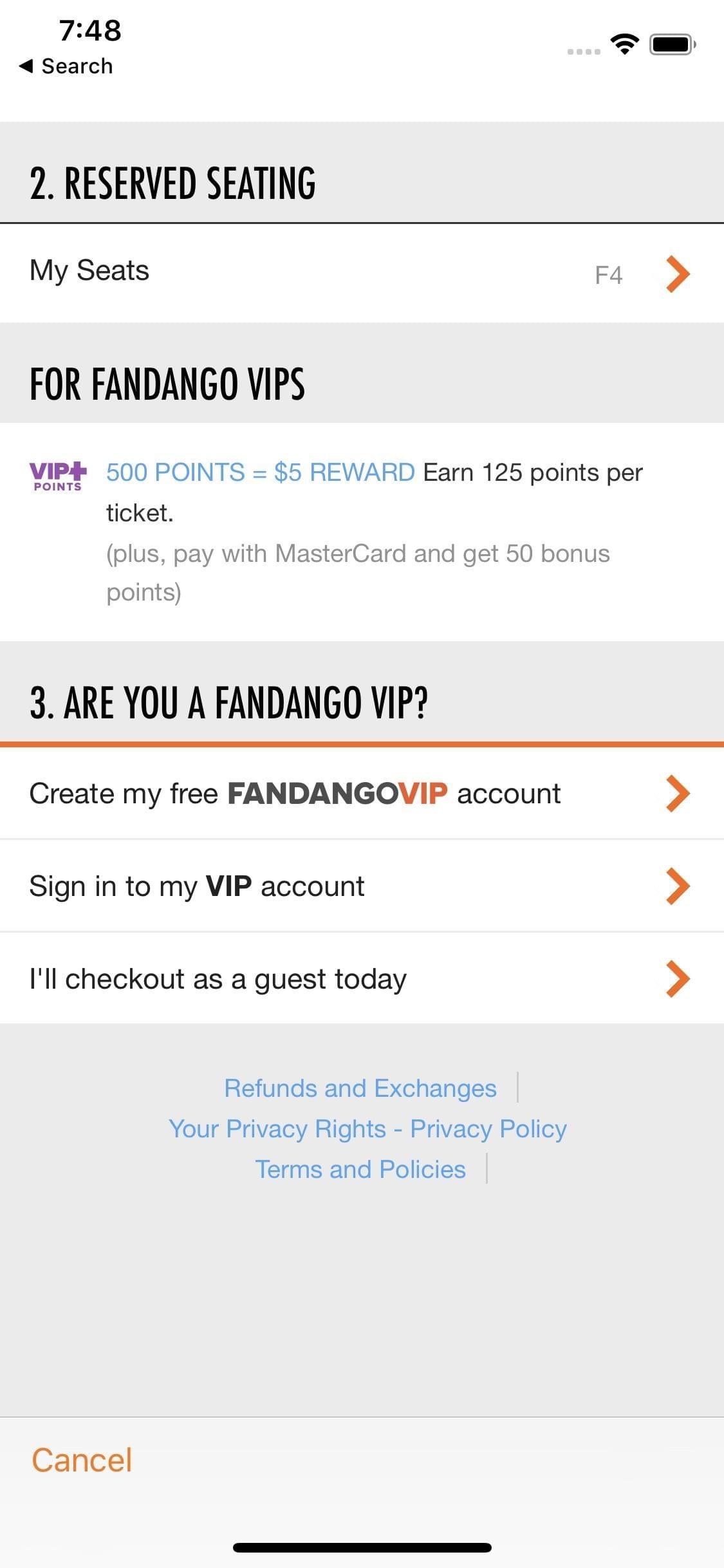This screenshot has height=1568, width=724.
Task: Open Refunds and Exchanges link
Action: 360,1088
